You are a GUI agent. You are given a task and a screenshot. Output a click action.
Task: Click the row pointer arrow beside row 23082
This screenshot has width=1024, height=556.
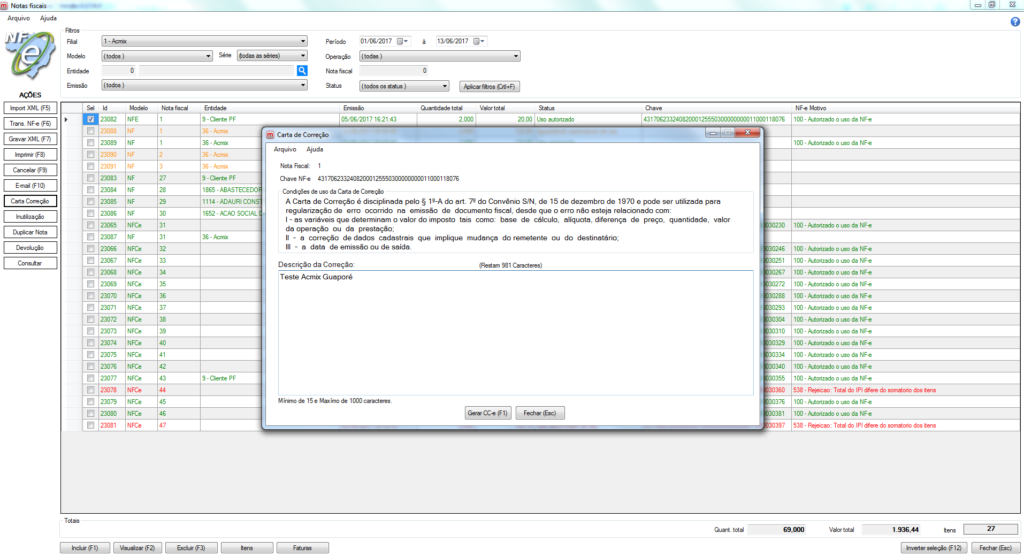click(67, 119)
